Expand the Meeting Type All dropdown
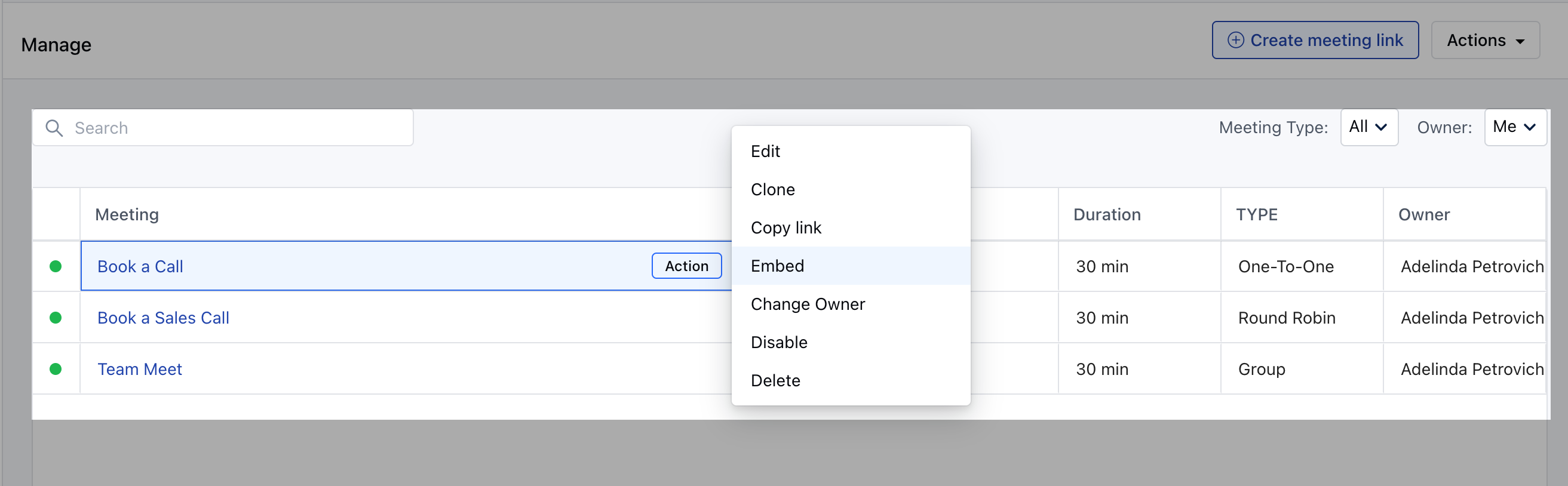This screenshot has height=486, width=1568. pyautogui.click(x=1368, y=127)
